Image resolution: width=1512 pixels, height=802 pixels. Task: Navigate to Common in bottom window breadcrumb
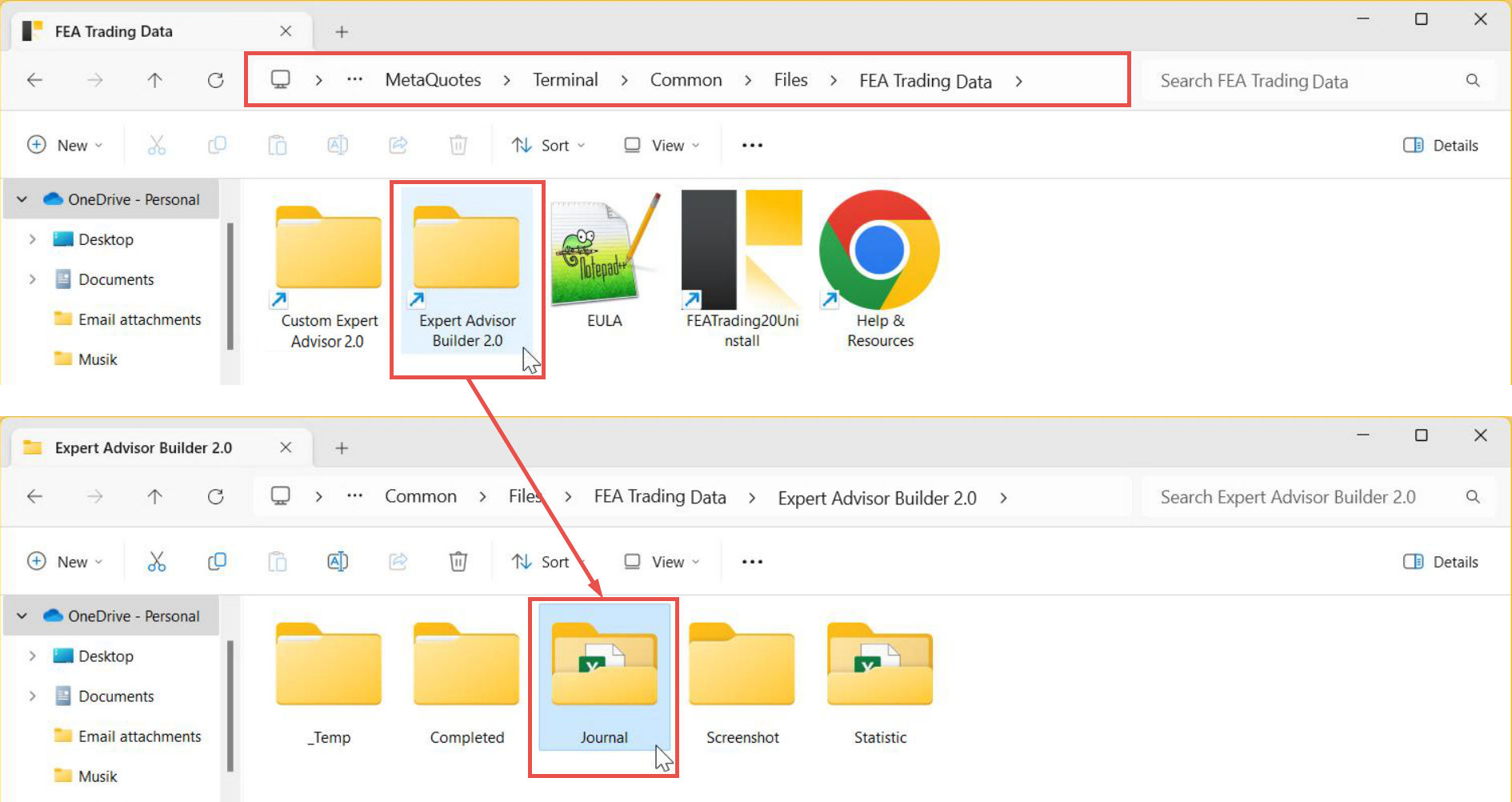tap(421, 496)
